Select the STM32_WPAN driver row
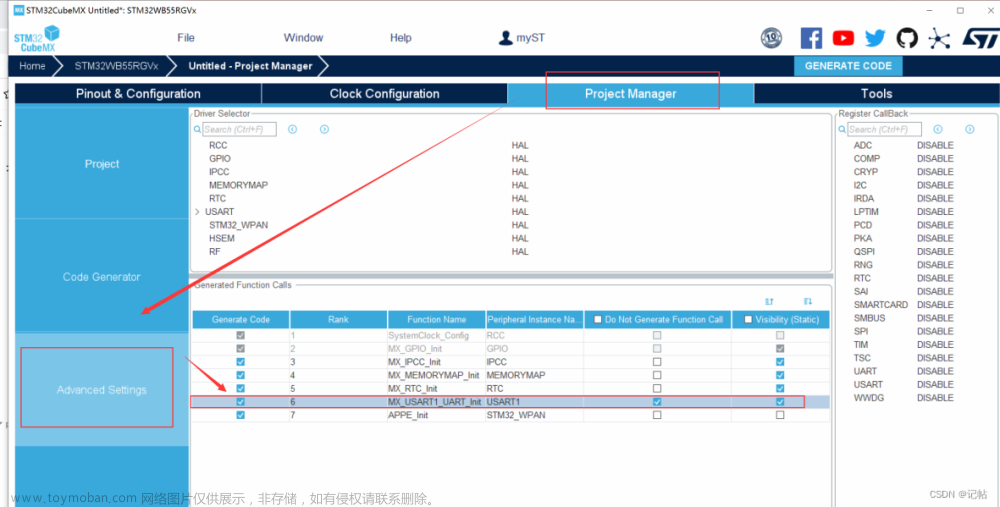This screenshot has width=1000, height=507. [x=239, y=225]
